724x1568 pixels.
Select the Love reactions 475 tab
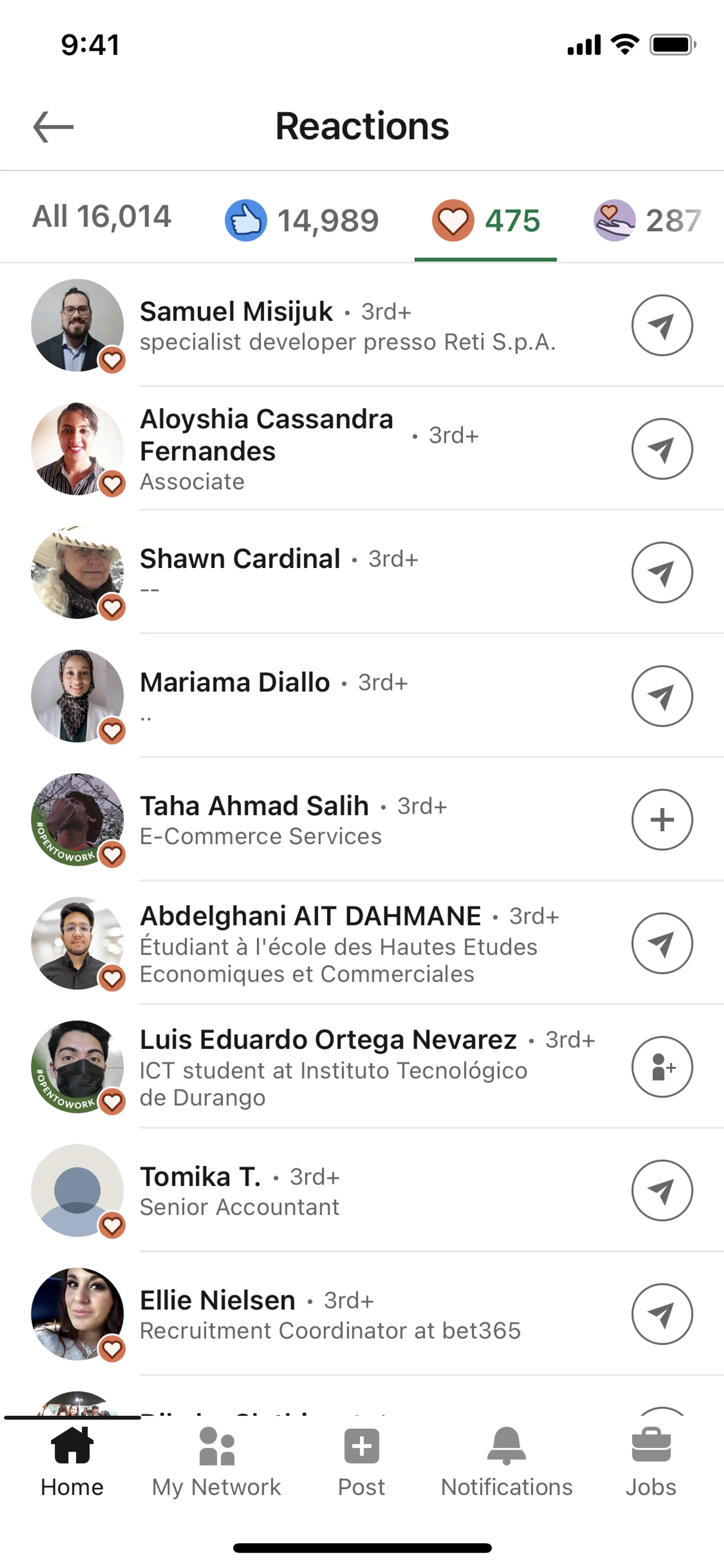click(x=486, y=220)
